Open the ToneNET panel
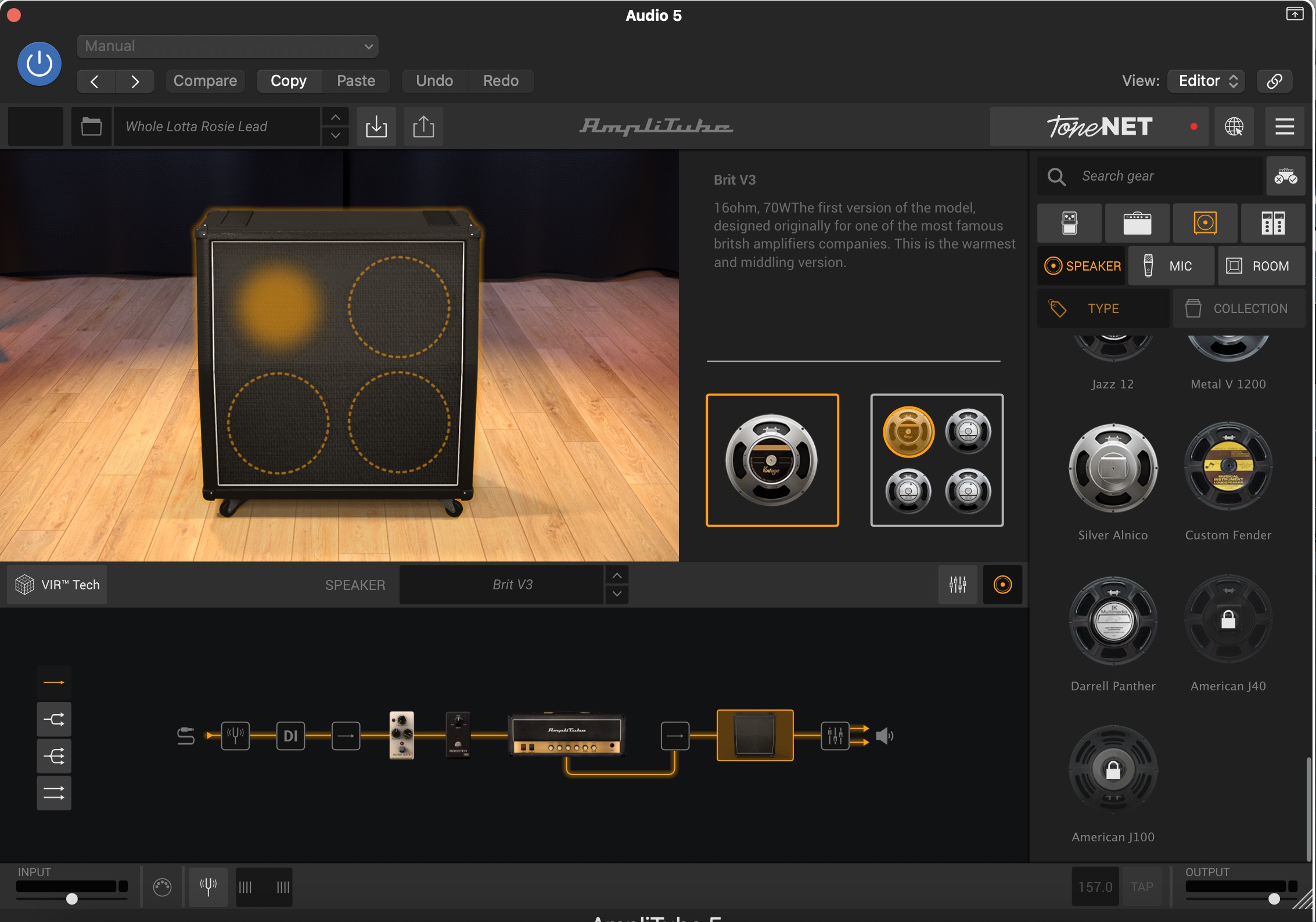Screen dimensions: 1316x922 click(x=1099, y=126)
